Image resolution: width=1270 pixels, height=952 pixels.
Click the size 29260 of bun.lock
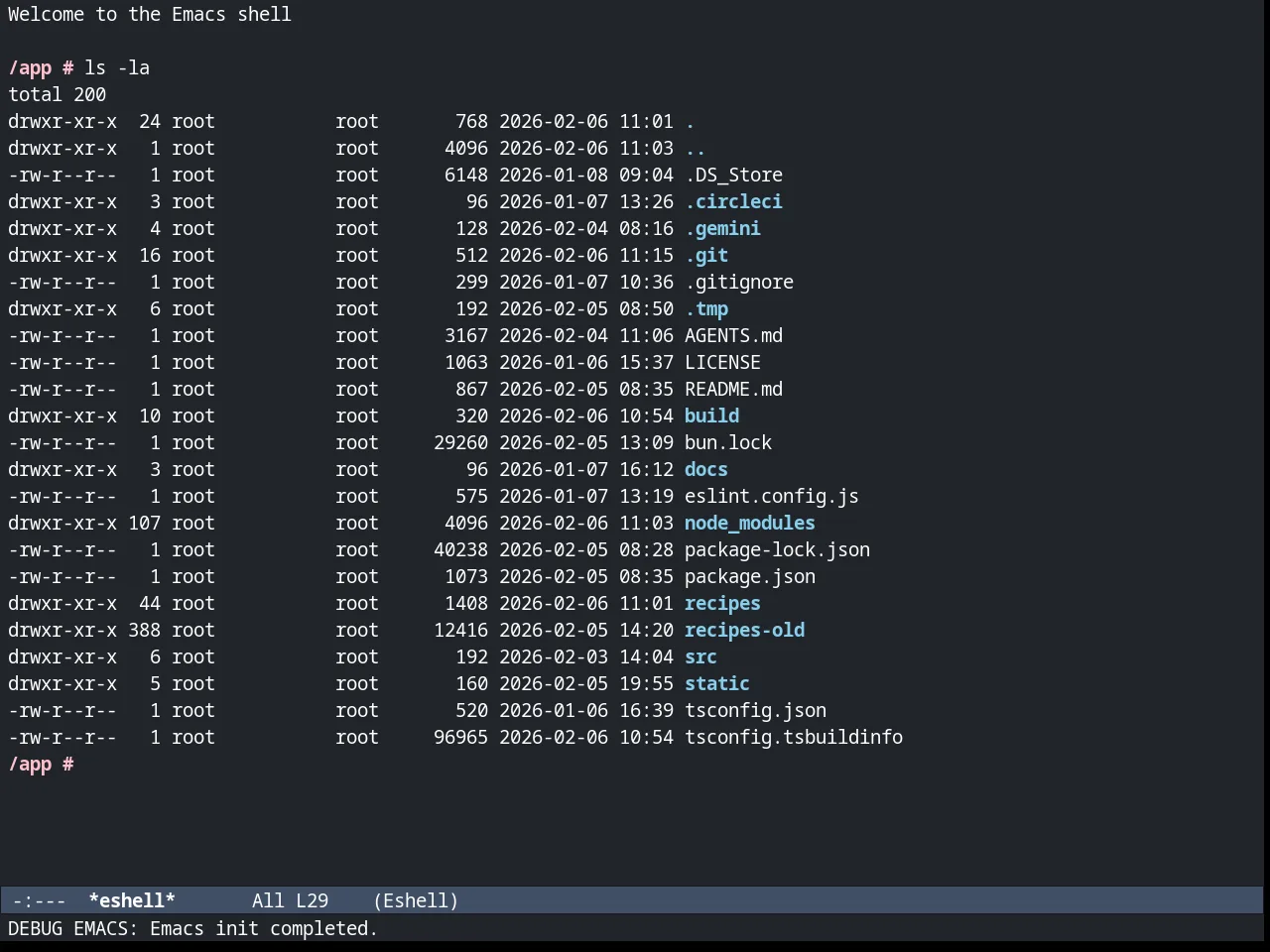point(460,442)
